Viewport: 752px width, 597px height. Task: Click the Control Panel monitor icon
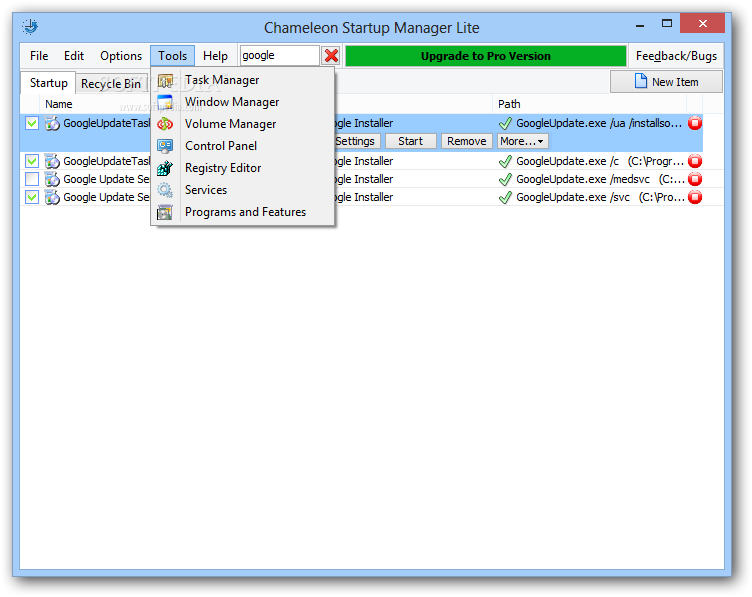click(x=165, y=146)
